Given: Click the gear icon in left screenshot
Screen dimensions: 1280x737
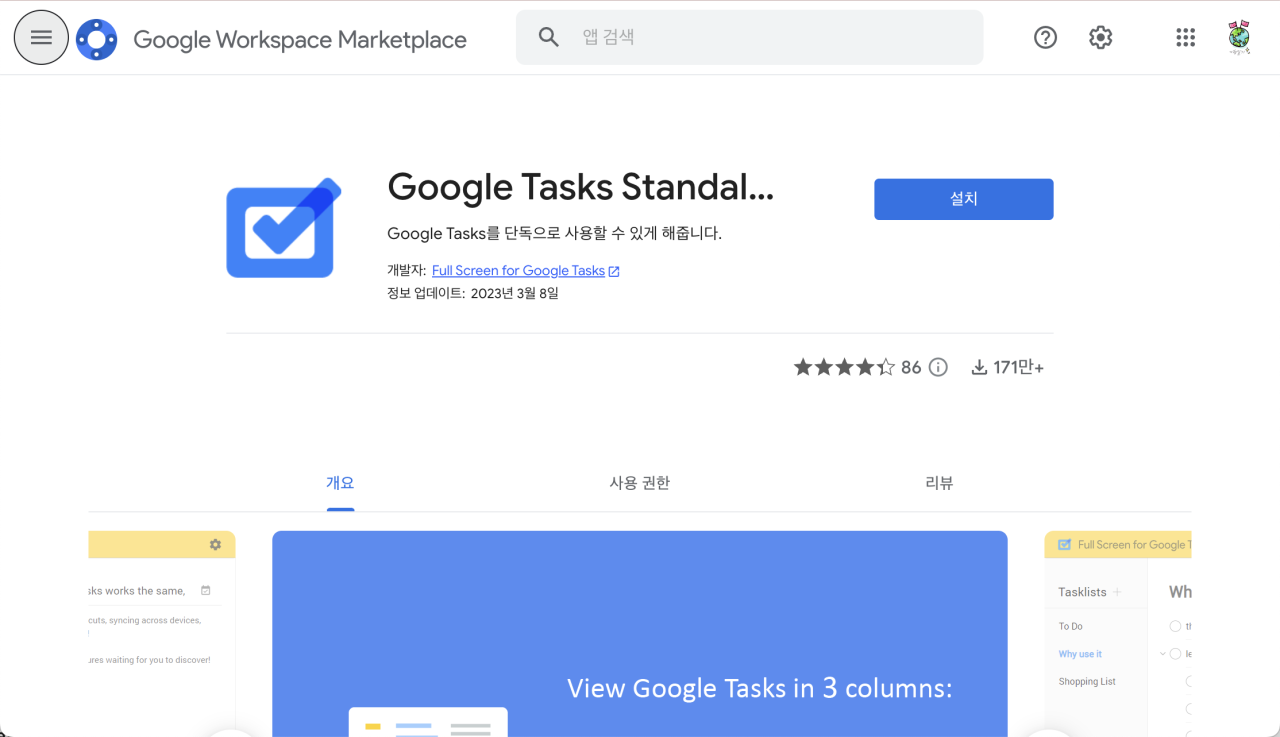Looking at the screenshot, I should point(215,545).
